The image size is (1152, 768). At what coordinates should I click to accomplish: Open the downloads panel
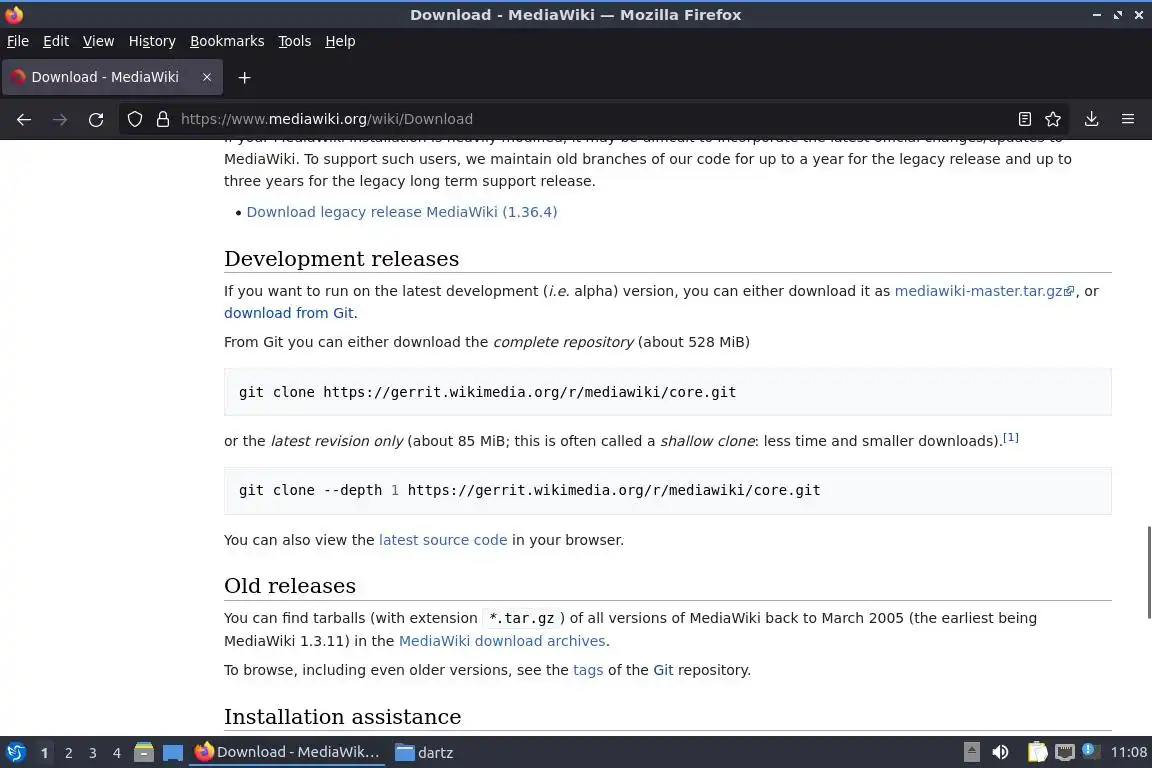[x=1091, y=119]
